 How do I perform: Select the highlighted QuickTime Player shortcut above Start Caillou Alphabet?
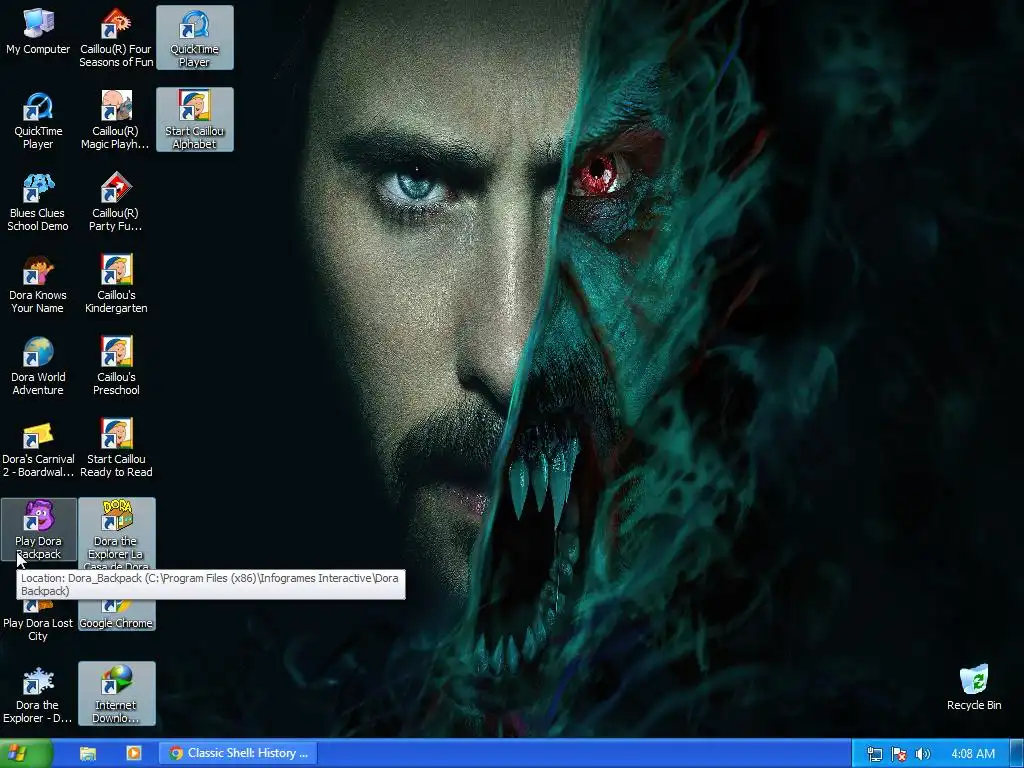click(x=195, y=38)
